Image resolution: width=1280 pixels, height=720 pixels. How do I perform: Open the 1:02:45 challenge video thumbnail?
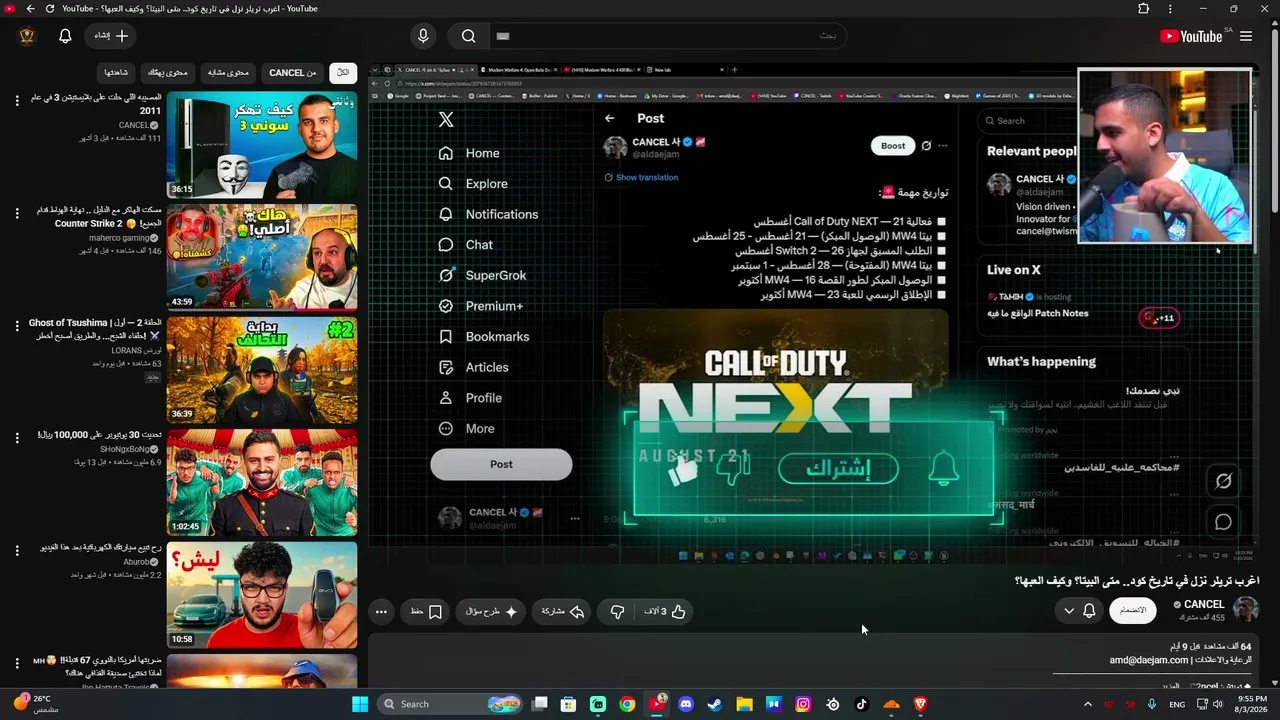pyautogui.click(x=262, y=482)
